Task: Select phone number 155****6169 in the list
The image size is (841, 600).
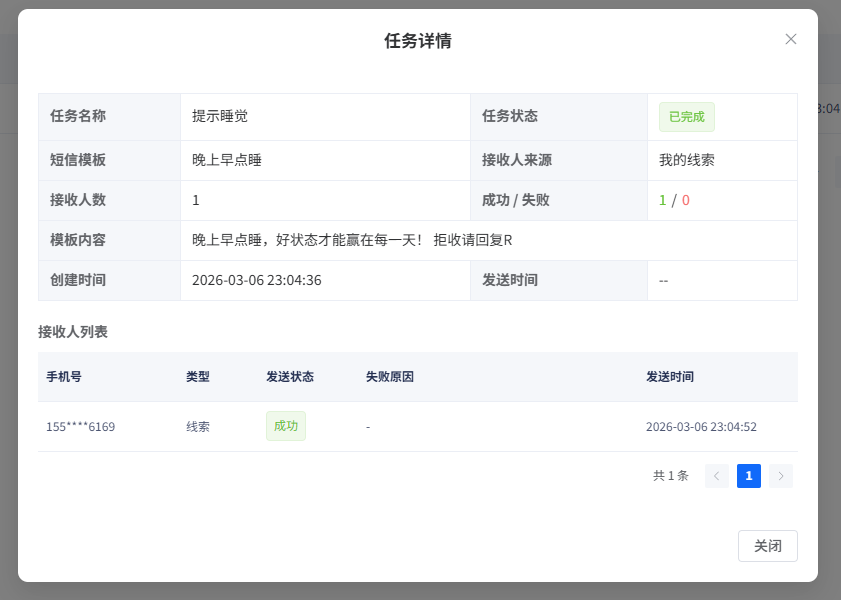Action: pyautogui.click(x=80, y=427)
